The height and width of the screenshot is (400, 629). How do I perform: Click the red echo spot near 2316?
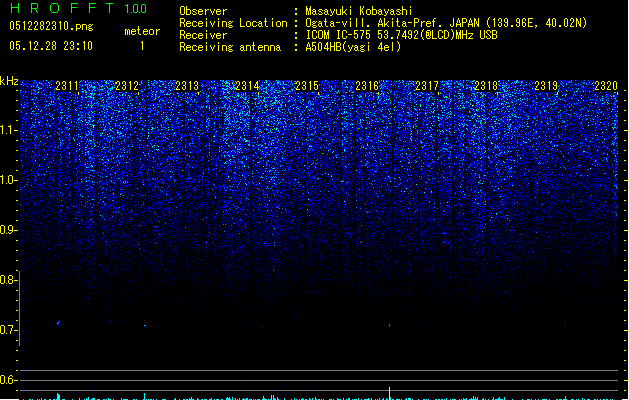[389, 325]
